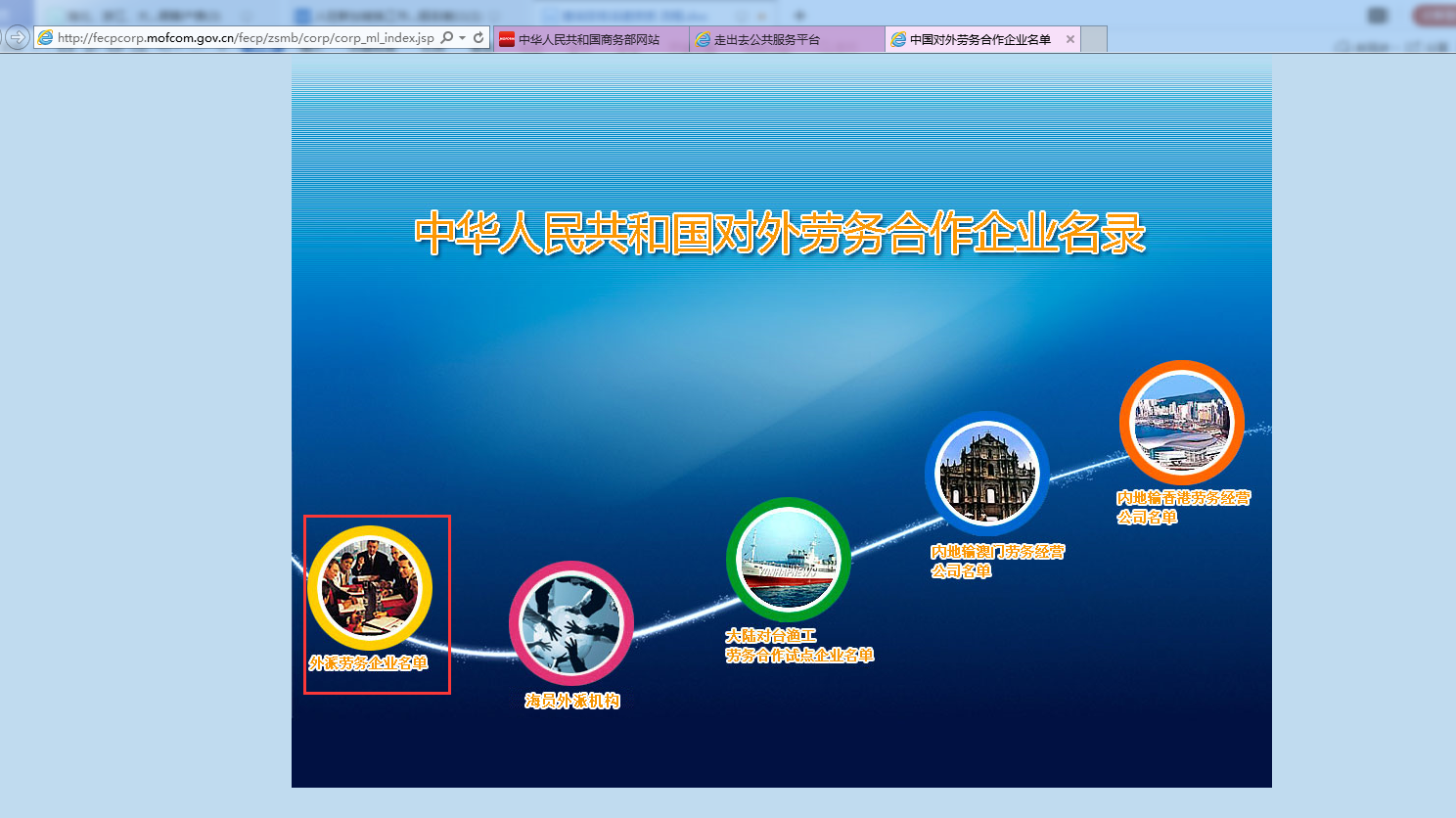
Task: Close the 中国对外劳务合作企业名单 tab
Action: point(1070,39)
